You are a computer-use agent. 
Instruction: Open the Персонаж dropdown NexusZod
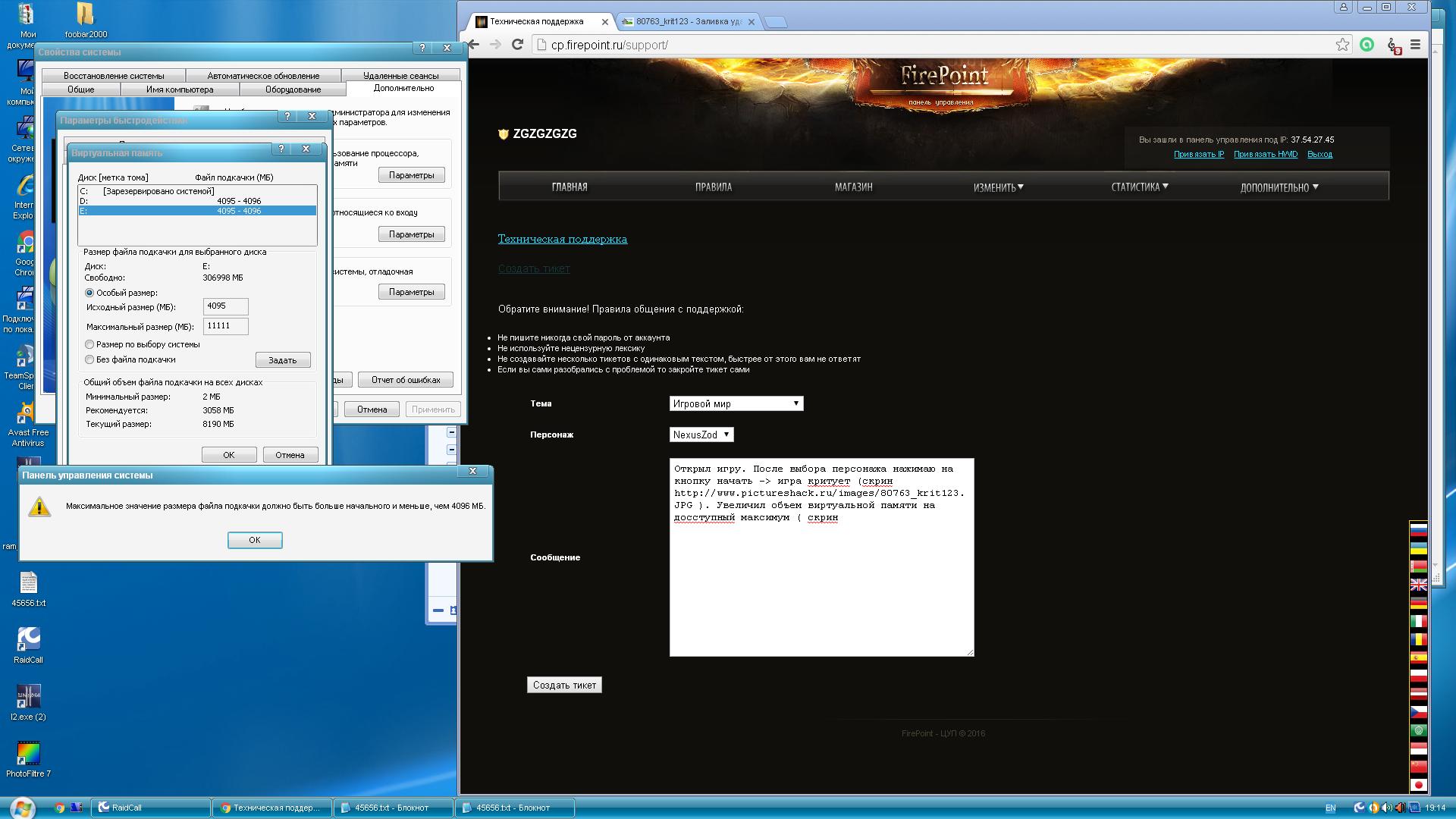pos(701,435)
